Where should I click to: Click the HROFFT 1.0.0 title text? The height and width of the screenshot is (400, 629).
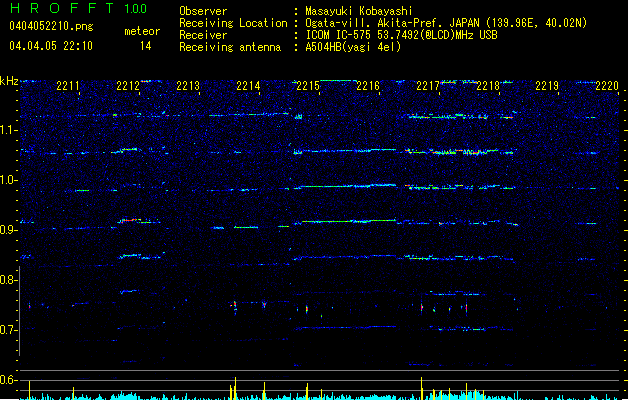78,8
